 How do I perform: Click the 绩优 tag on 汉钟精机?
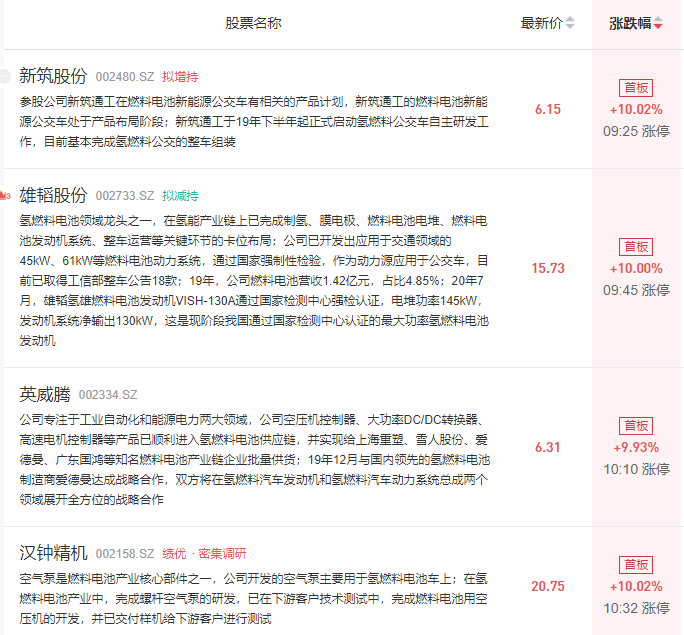pyautogui.click(x=174, y=553)
